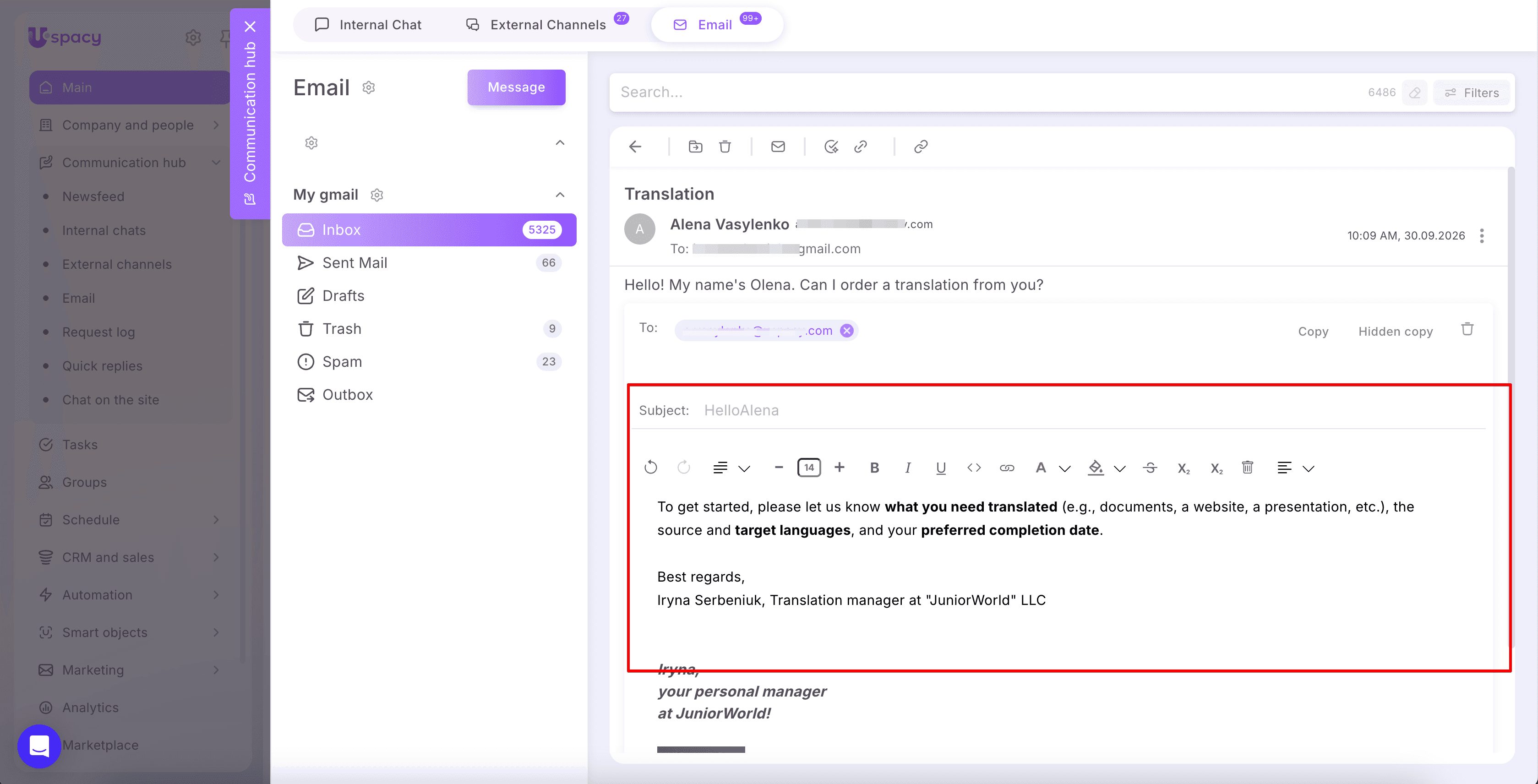Delete the reply draft trash icon
The image size is (1538, 784).
point(1467,329)
